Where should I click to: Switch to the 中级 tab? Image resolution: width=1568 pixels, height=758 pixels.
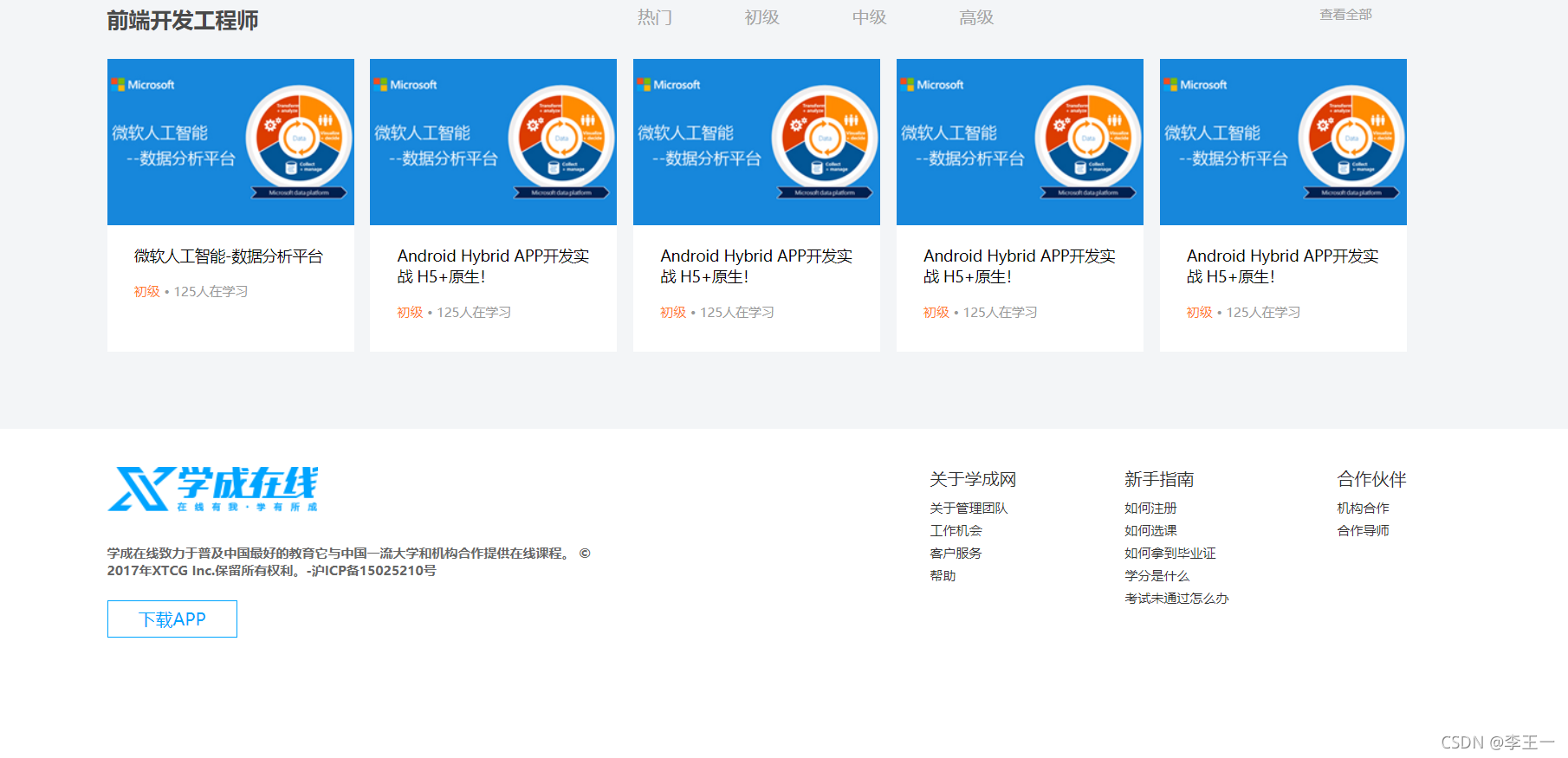(869, 17)
